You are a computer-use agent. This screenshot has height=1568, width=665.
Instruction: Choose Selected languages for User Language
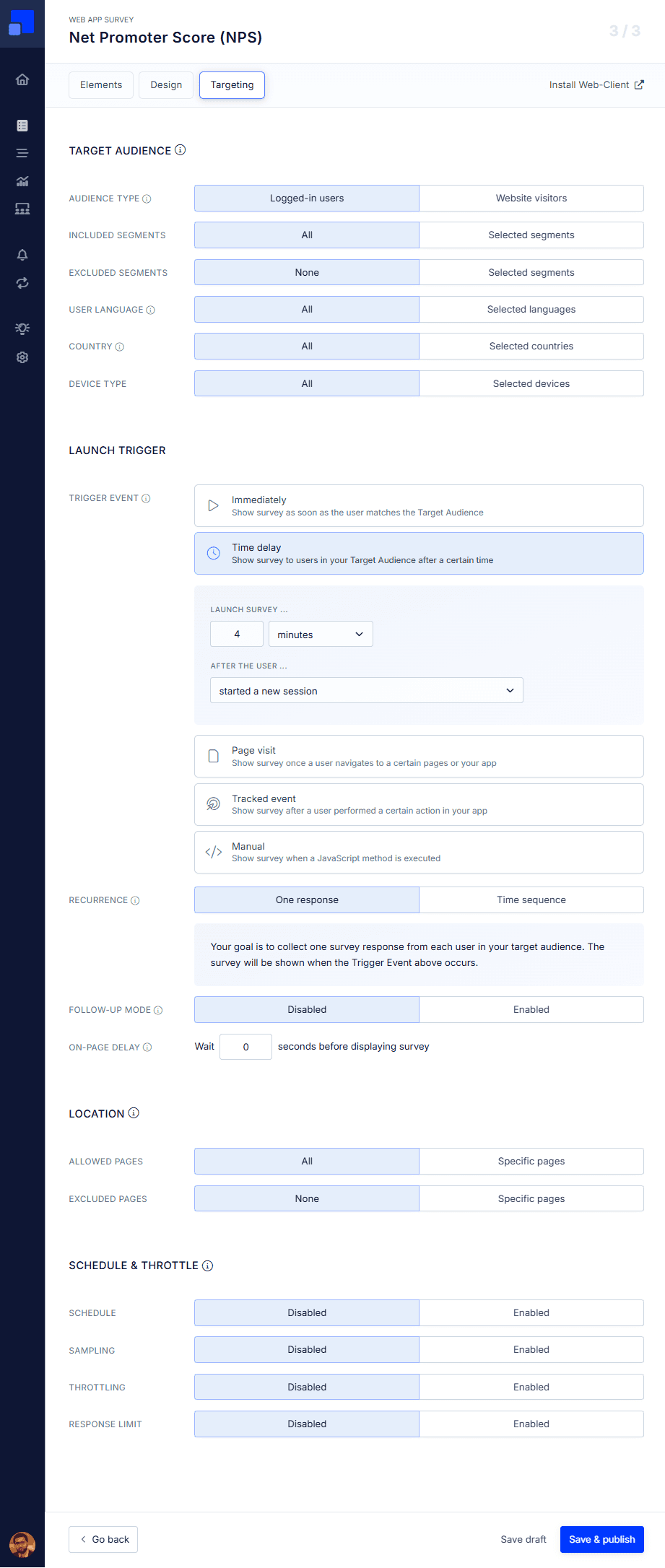click(x=531, y=310)
